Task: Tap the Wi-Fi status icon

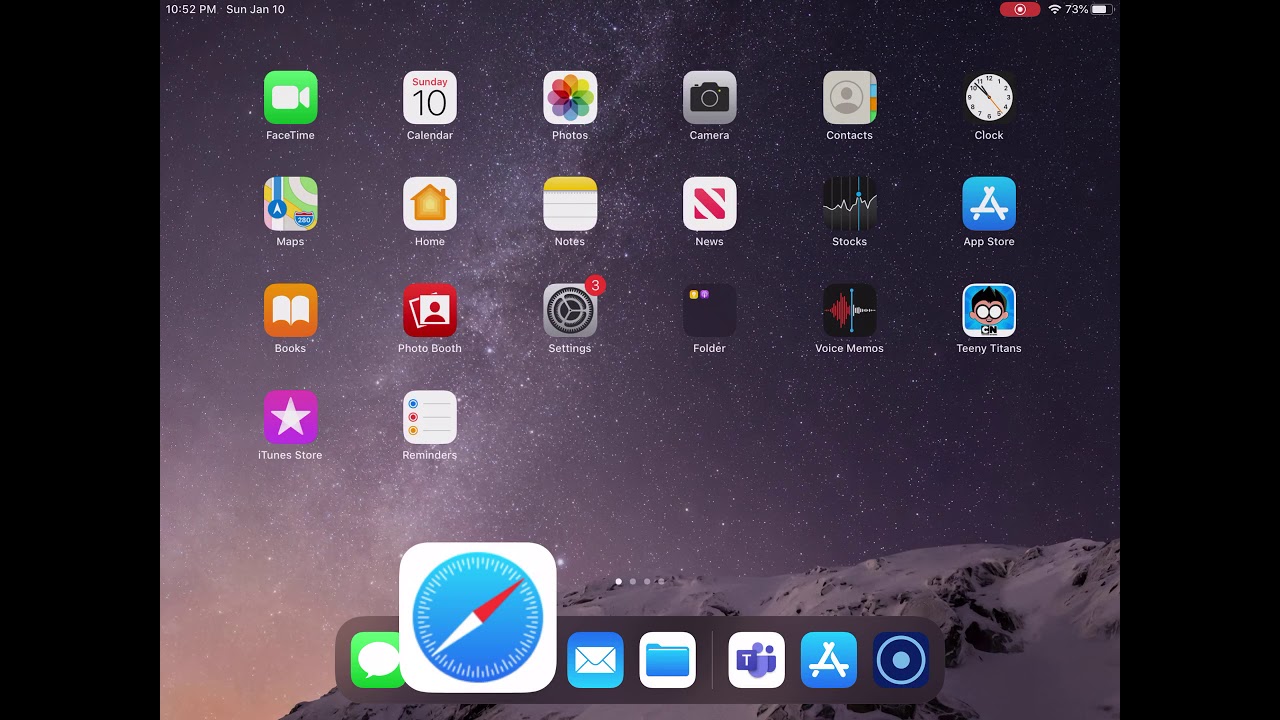Action: (1054, 9)
